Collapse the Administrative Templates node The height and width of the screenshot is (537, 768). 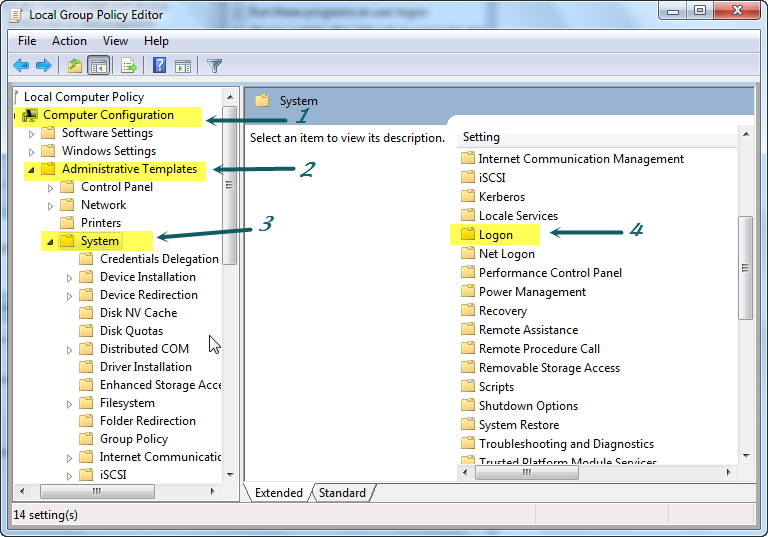pyautogui.click(x=31, y=170)
